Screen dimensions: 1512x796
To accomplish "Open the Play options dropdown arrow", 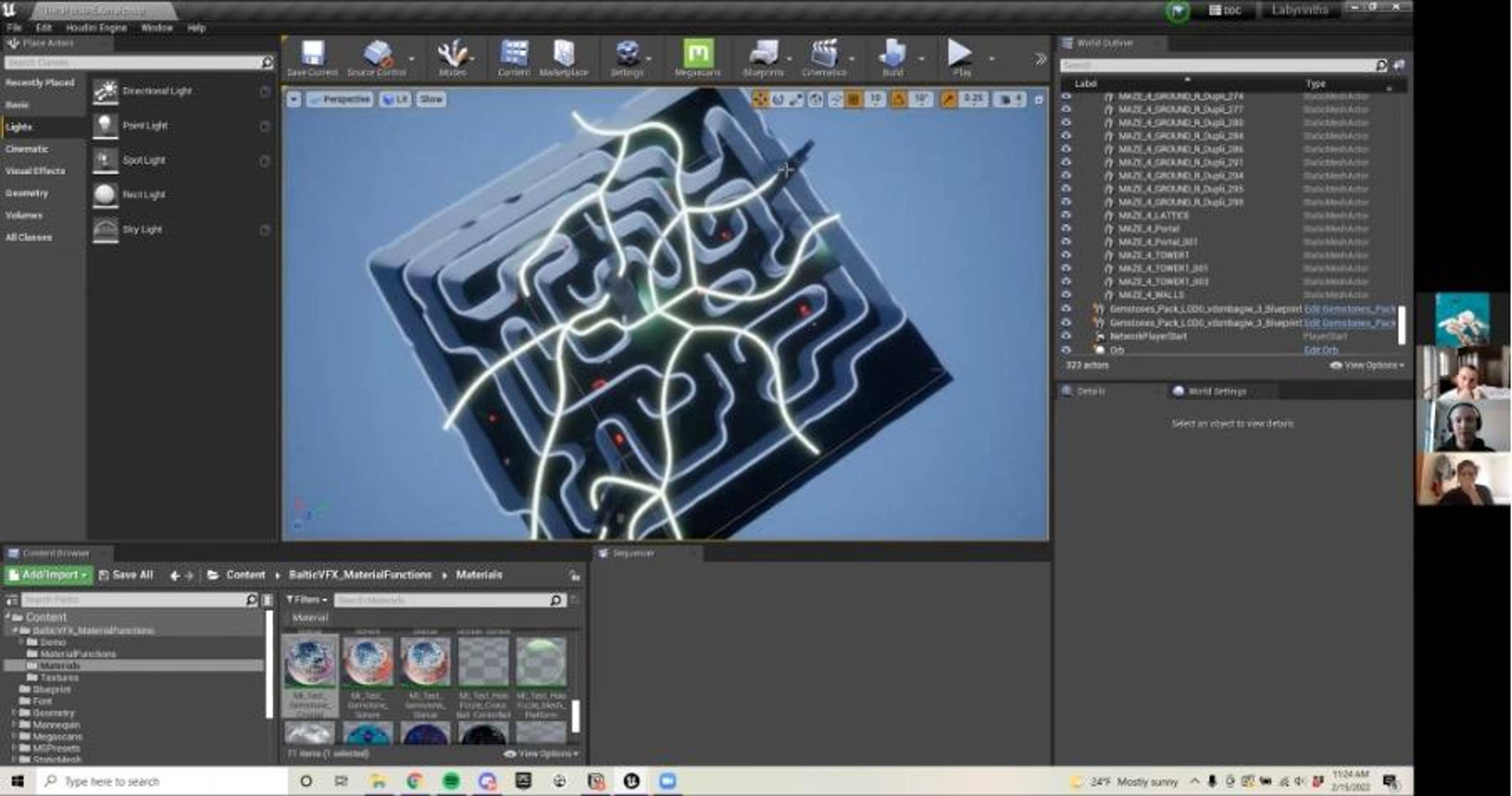I will click(992, 59).
